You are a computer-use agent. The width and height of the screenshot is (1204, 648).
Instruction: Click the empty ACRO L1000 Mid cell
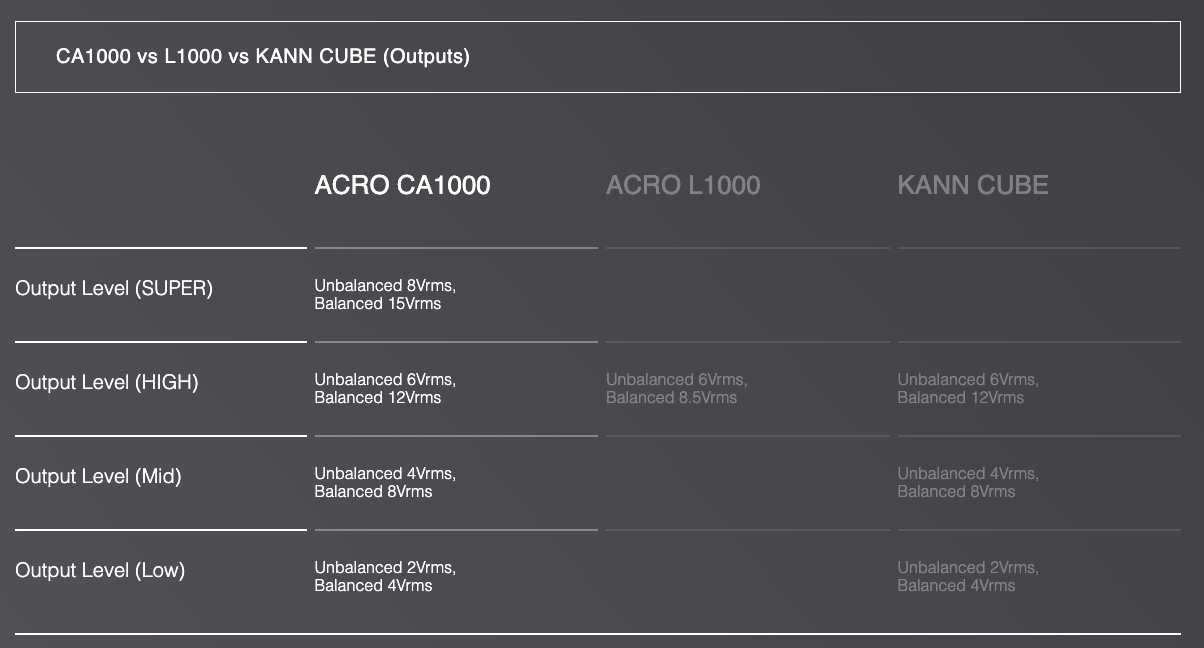point(747,483)
